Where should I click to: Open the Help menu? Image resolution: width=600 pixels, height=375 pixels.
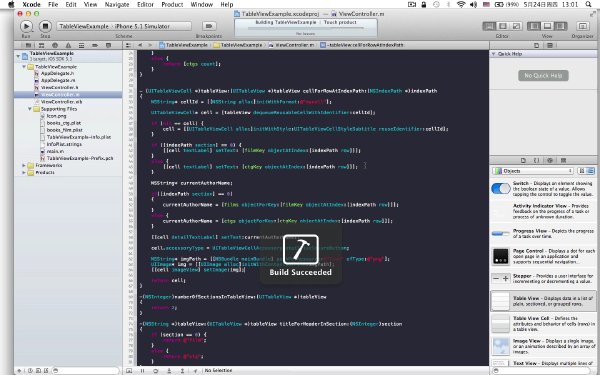pos(227,5)
